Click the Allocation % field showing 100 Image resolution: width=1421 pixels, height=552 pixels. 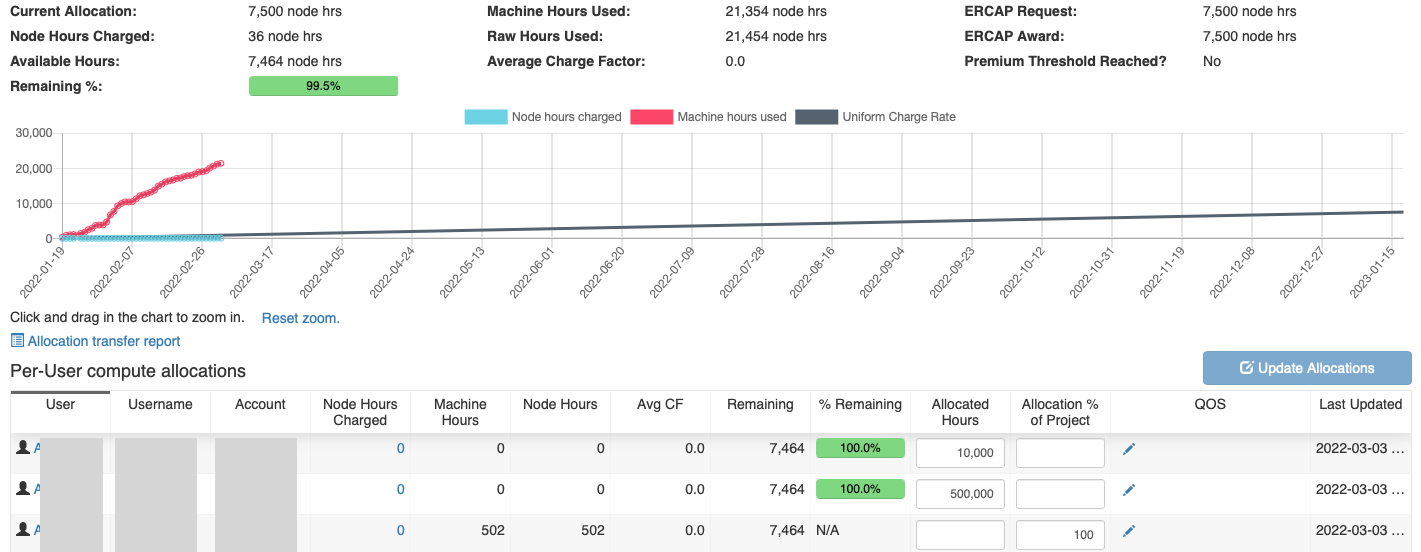1059,535
